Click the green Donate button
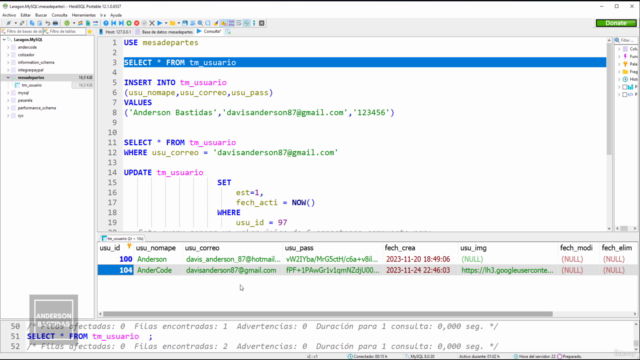The image size is (640, 360). (x=616, y=23)
